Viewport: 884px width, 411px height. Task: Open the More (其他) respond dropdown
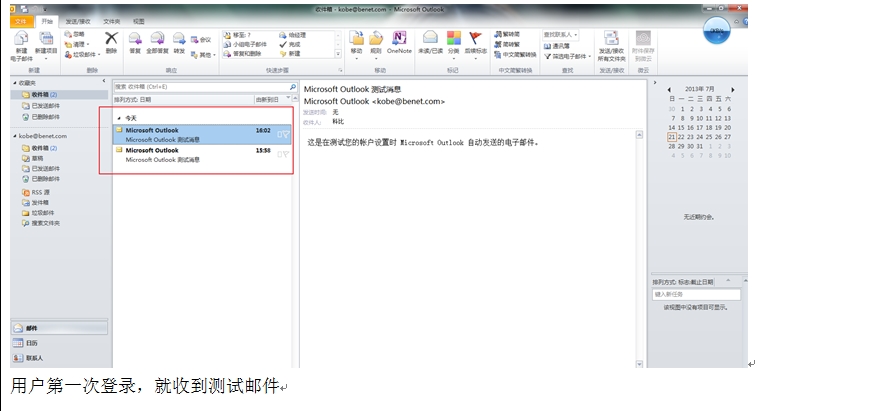(x=203, y=55)
